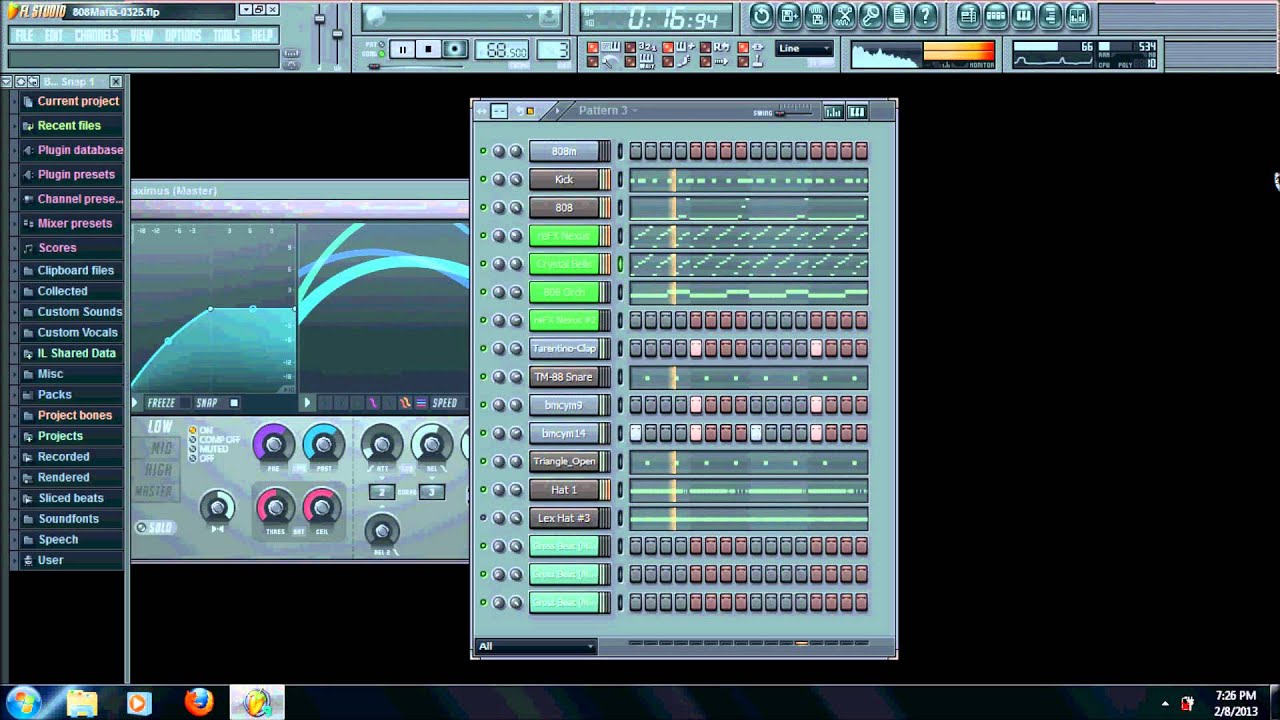Open the Line snap dropdown
1280x720 pixels.
(x=804, y=48)
